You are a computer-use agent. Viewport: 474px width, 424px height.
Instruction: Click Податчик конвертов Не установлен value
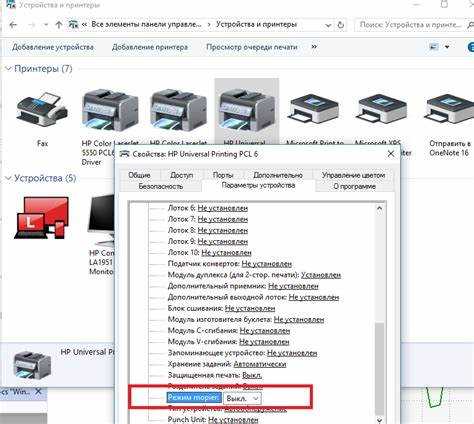coord(267,264)
